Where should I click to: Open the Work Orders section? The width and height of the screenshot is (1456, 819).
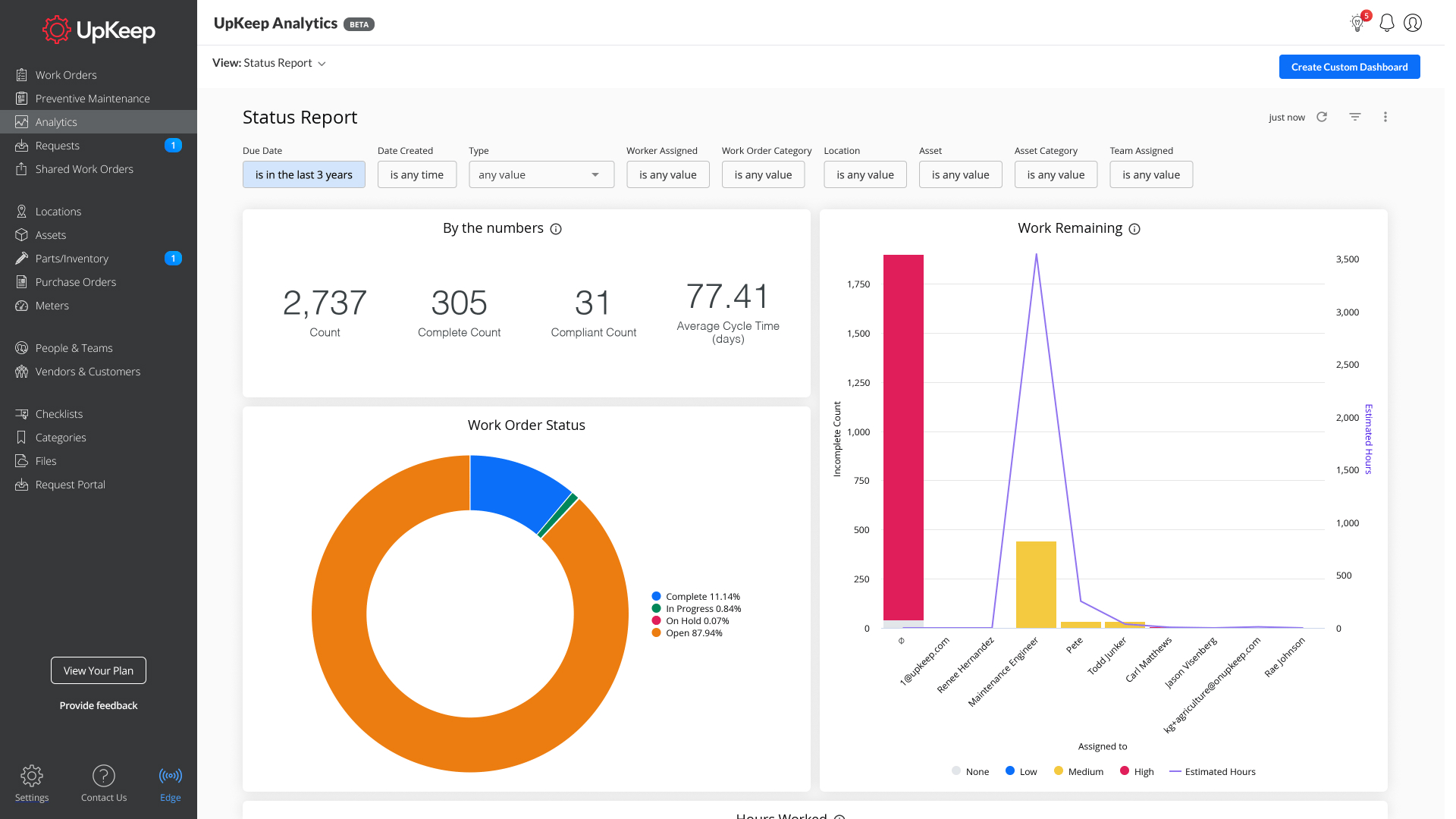click(x=66, y=74)
